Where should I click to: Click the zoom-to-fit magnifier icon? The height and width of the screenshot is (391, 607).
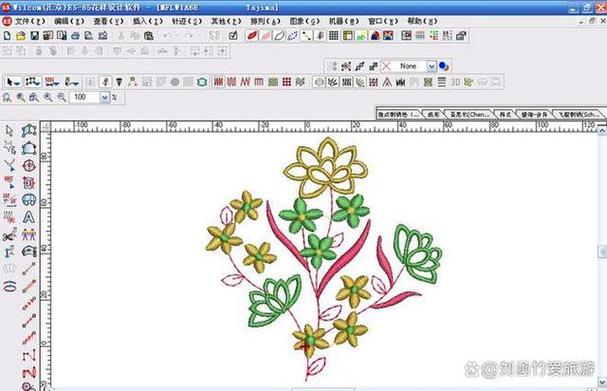(7, 98)
